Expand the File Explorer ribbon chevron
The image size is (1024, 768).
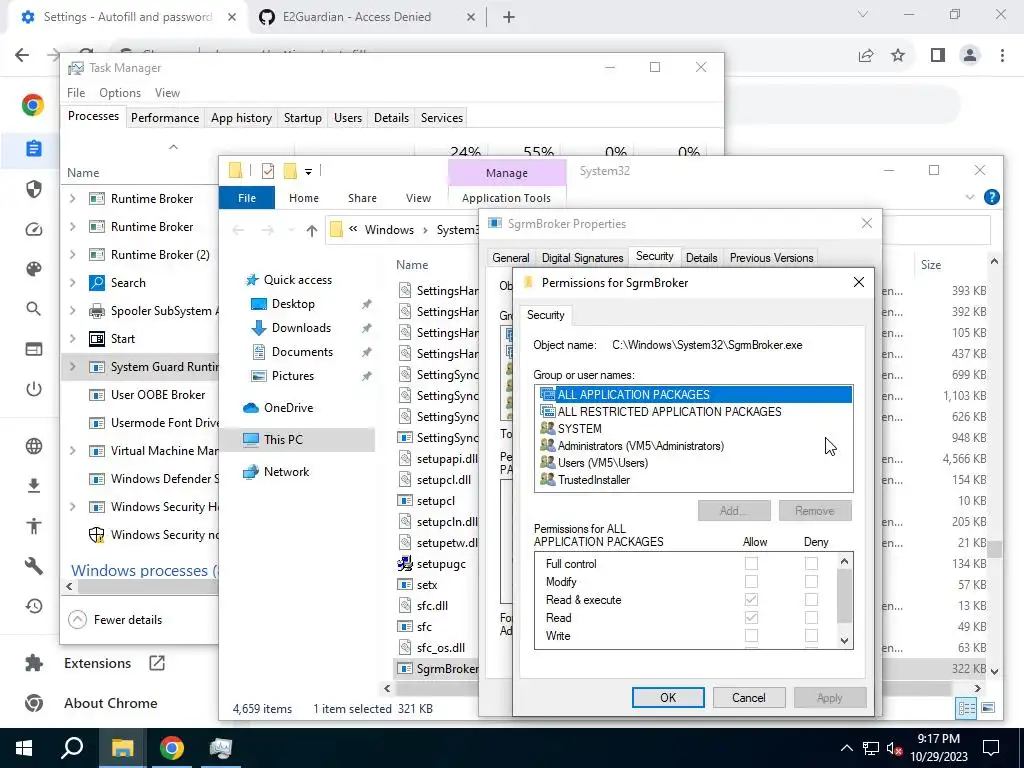970,197
